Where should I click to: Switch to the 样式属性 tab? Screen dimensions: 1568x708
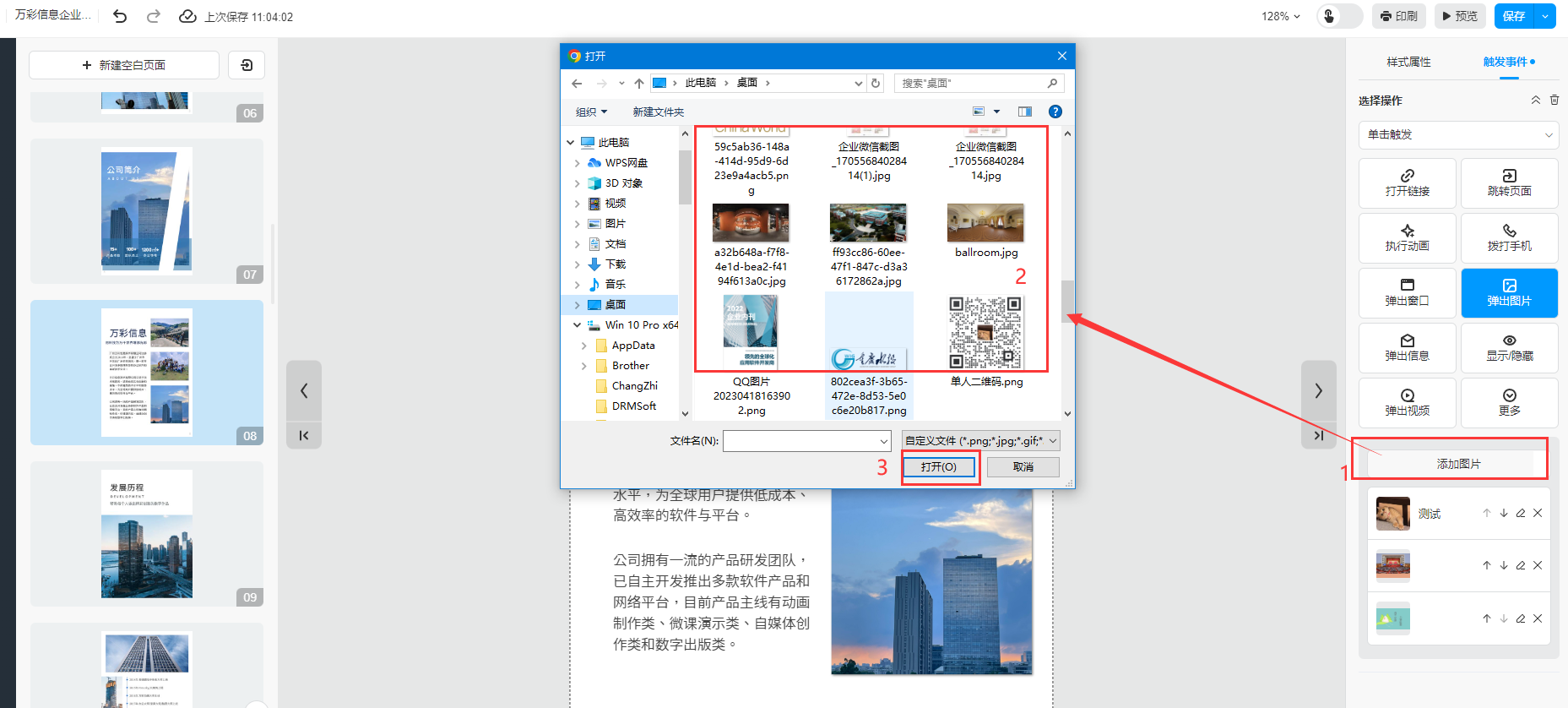1408,62
